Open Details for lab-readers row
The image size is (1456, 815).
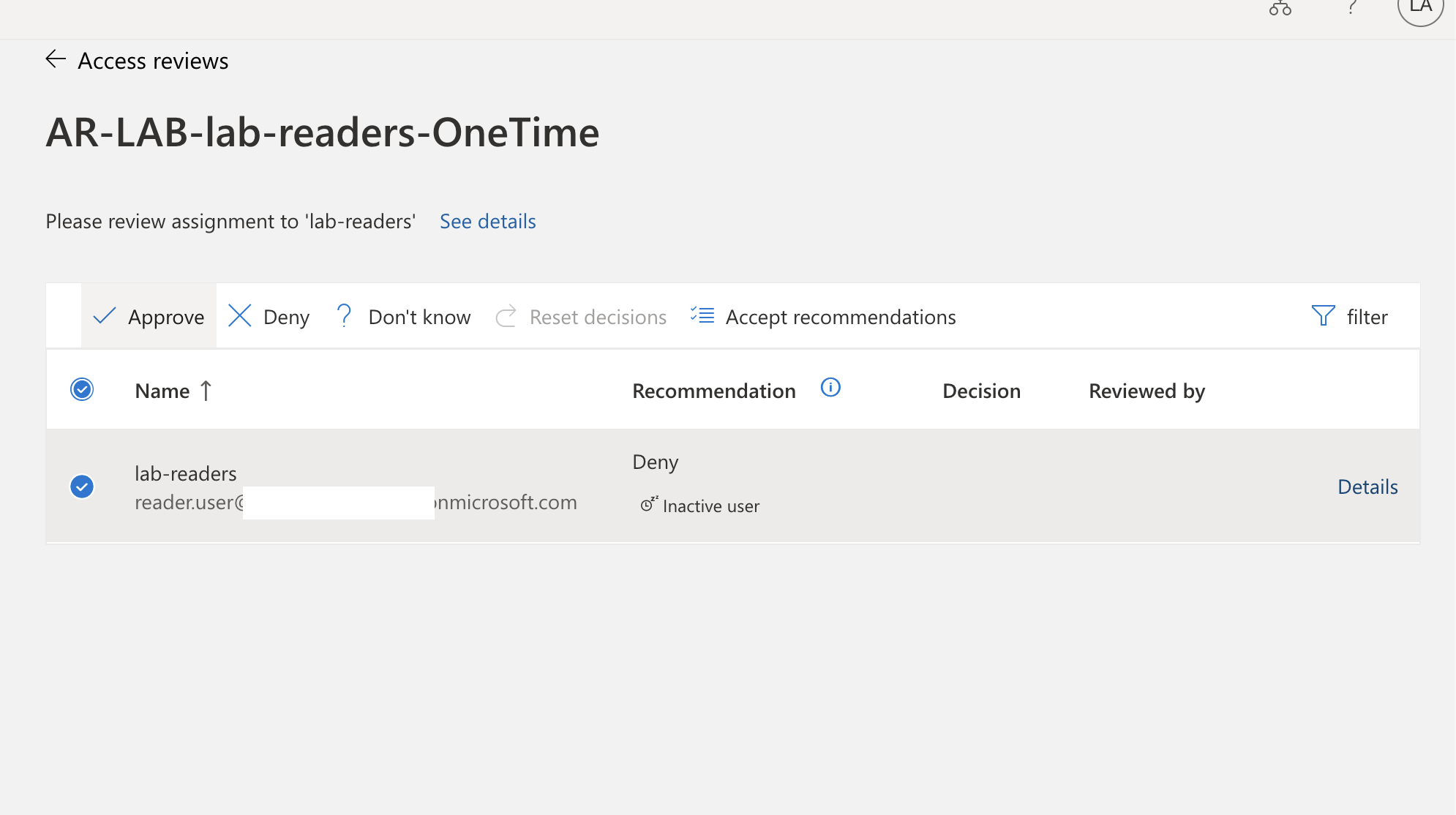[1367, 487]
